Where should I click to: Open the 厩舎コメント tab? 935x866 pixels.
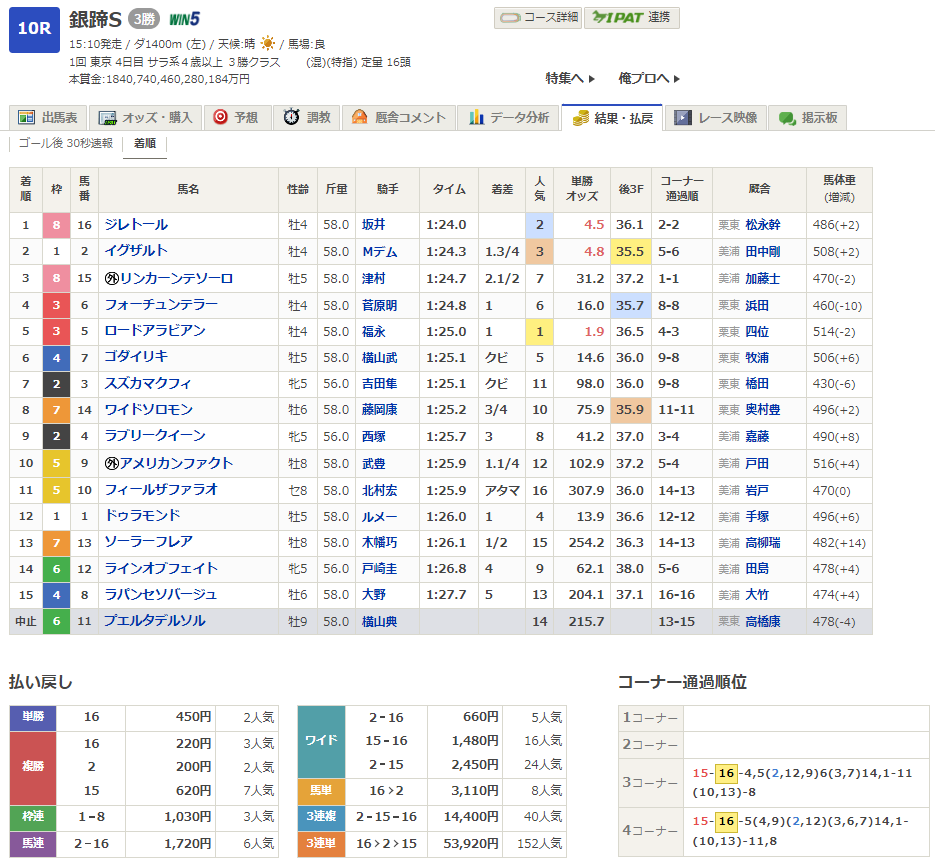[398, 118]
